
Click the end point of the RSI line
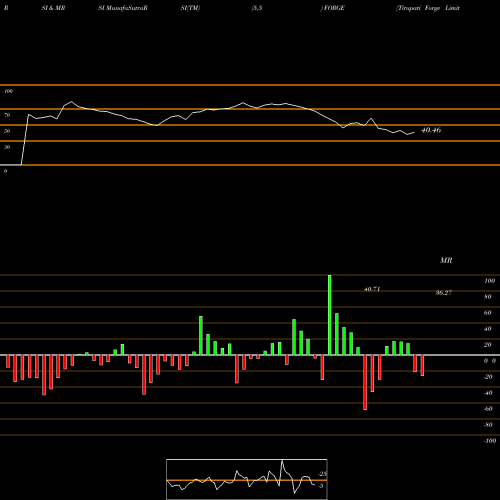coord(414,133)
